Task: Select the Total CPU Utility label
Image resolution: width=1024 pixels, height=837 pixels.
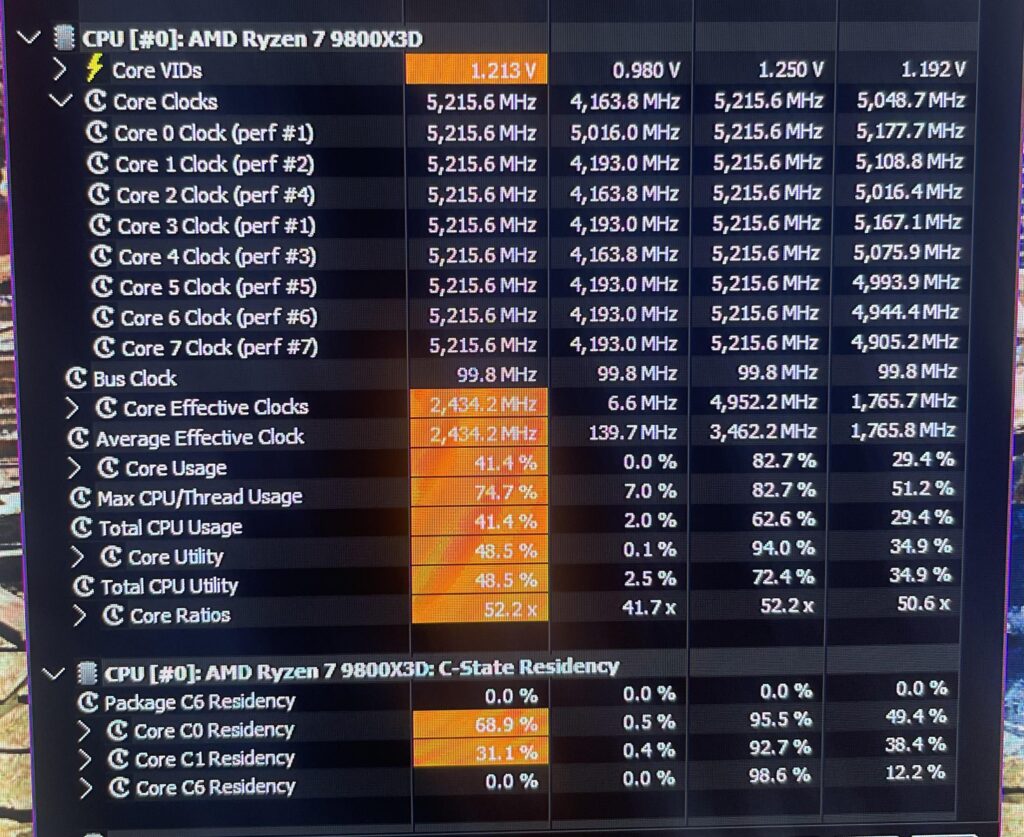Action: coord(170,586)
